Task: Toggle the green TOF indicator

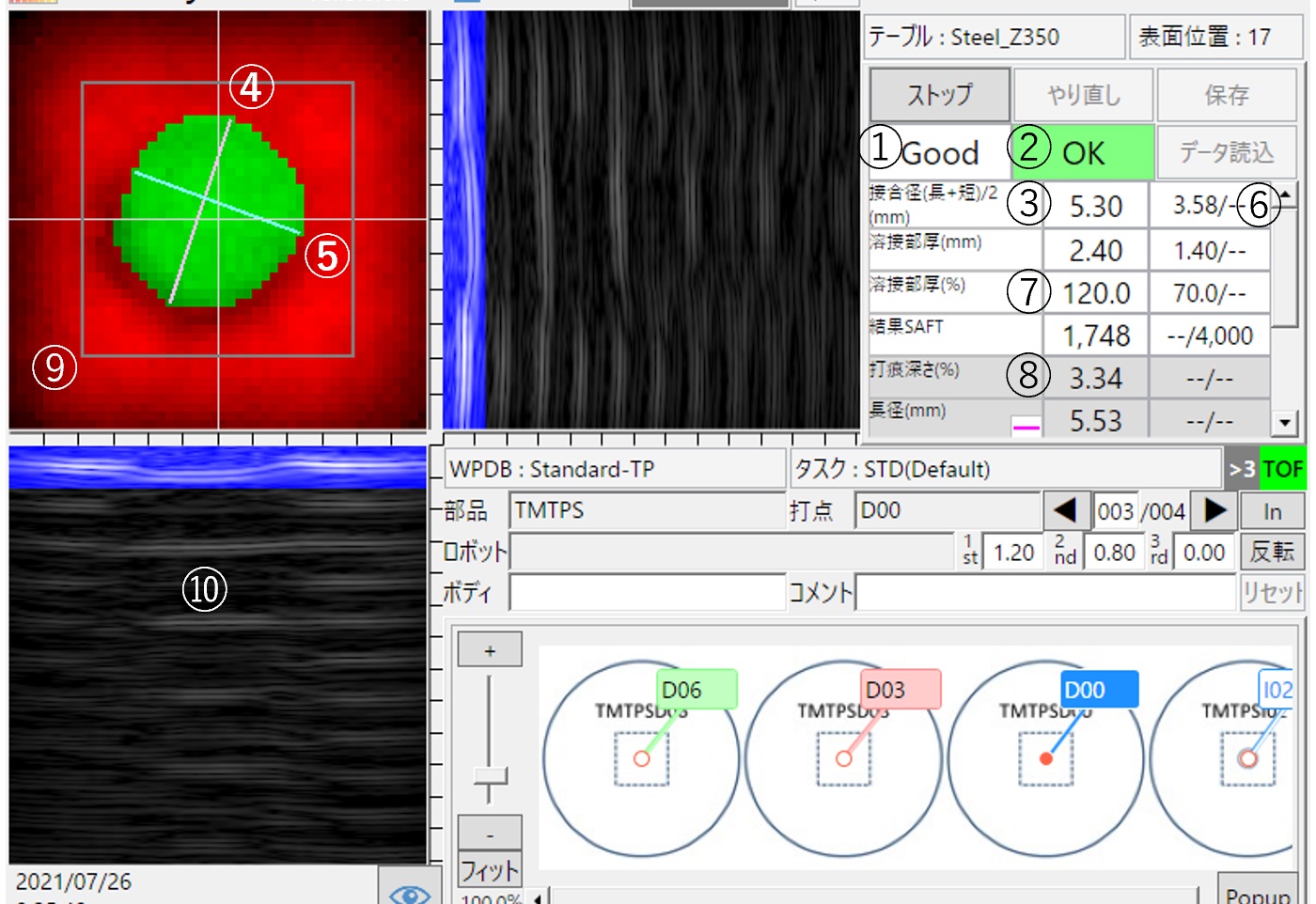Action: coord(1282,468)
